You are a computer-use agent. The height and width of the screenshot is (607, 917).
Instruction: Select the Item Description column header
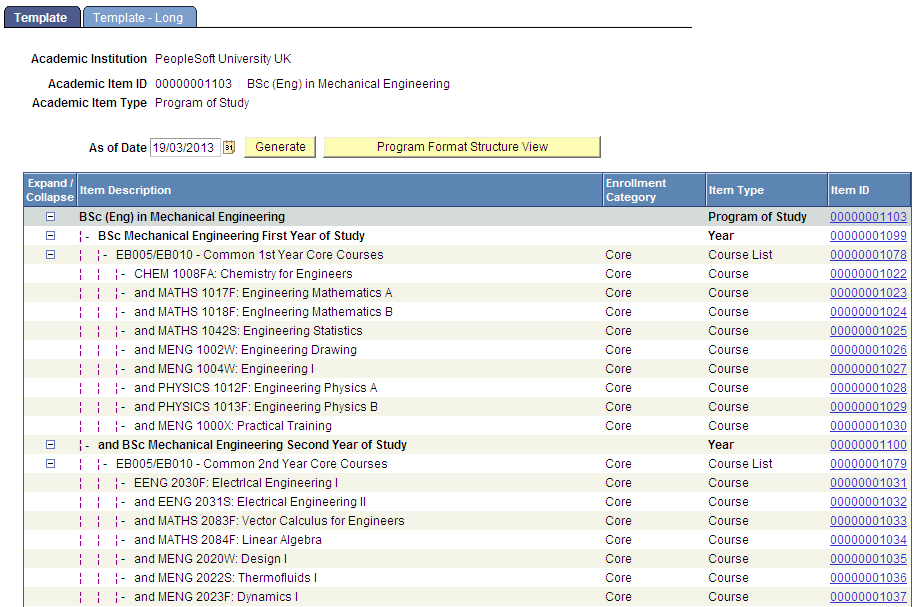340,190
